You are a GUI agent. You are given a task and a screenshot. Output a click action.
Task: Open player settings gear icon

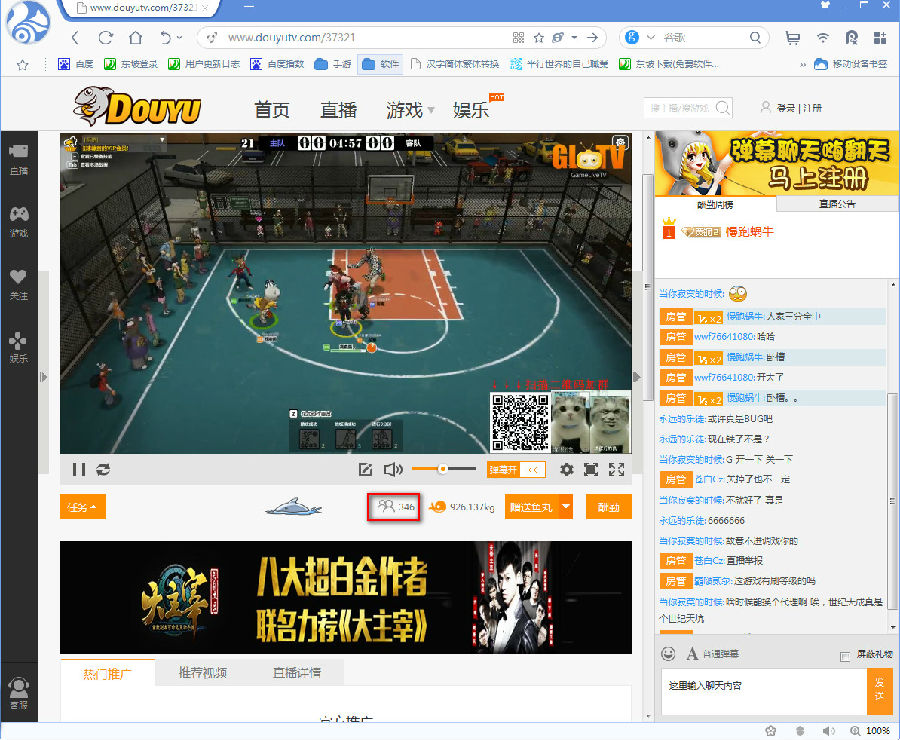(567, 470)
